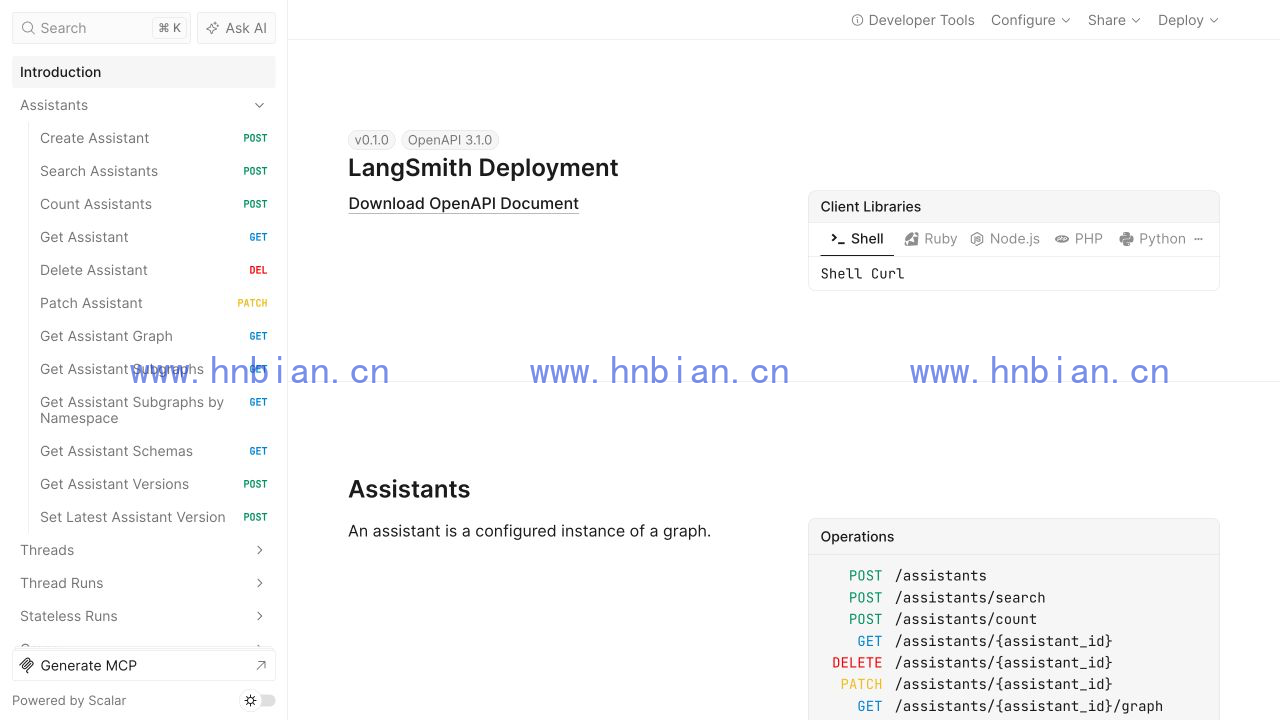
Task: Select the Node.js tab
Action: click(1005, 239)
